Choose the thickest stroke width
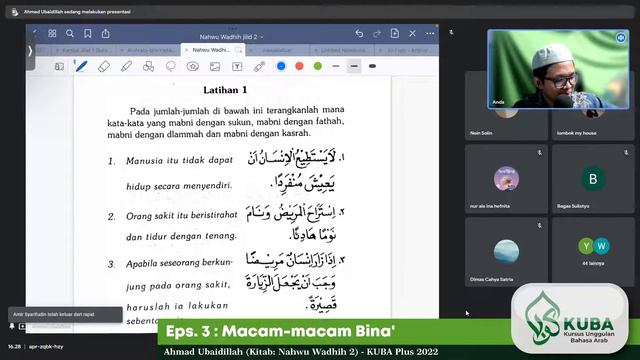The height and width of the screenshot is (360, 640). tap(372, 66)
